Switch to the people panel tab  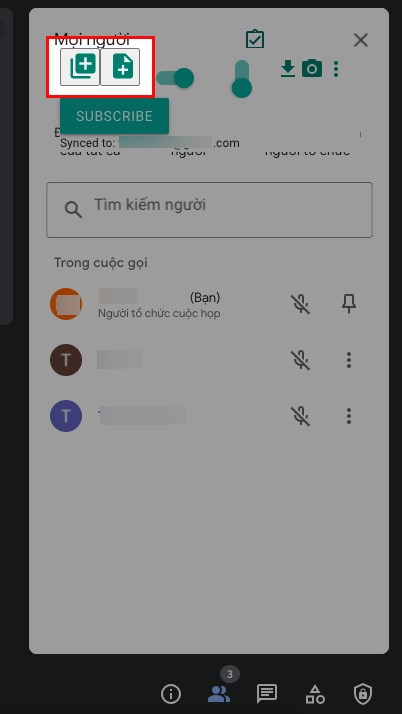pyautogui.click(x=219, y=694)
